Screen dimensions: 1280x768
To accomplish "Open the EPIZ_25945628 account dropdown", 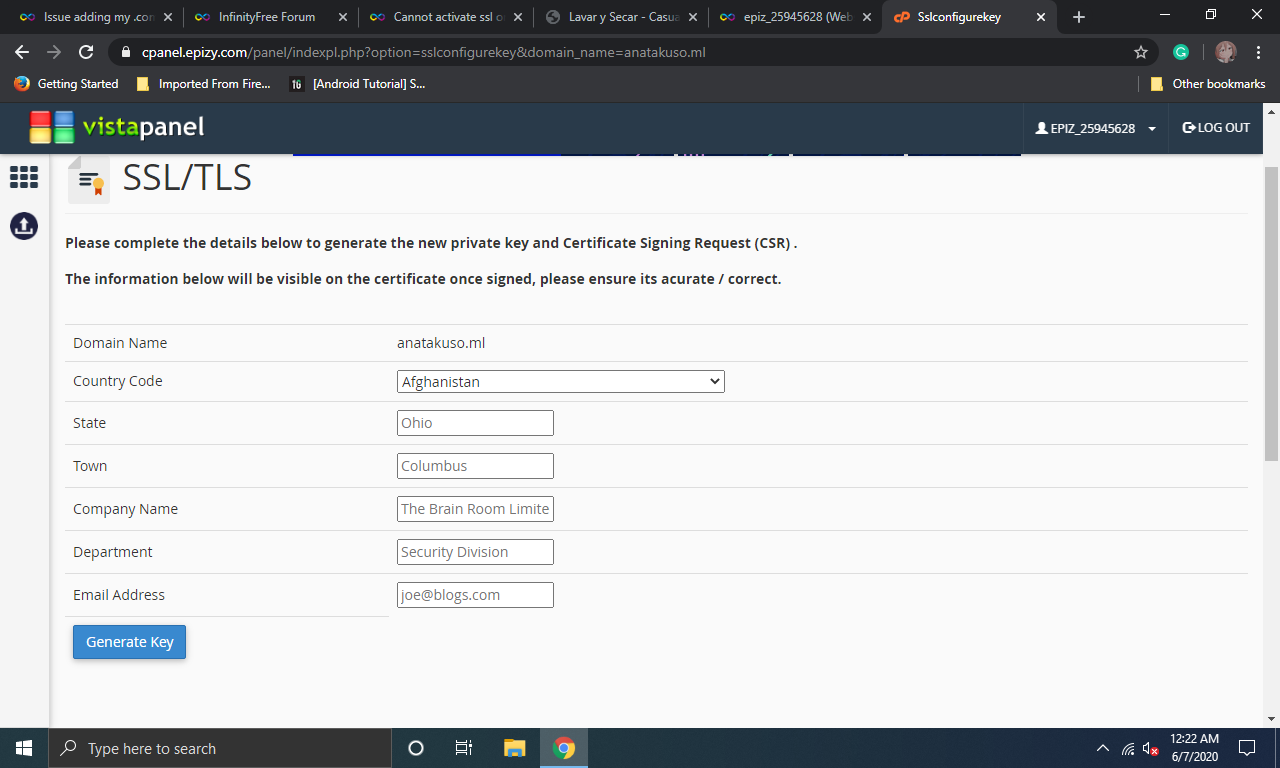I will coord(1096,128).
